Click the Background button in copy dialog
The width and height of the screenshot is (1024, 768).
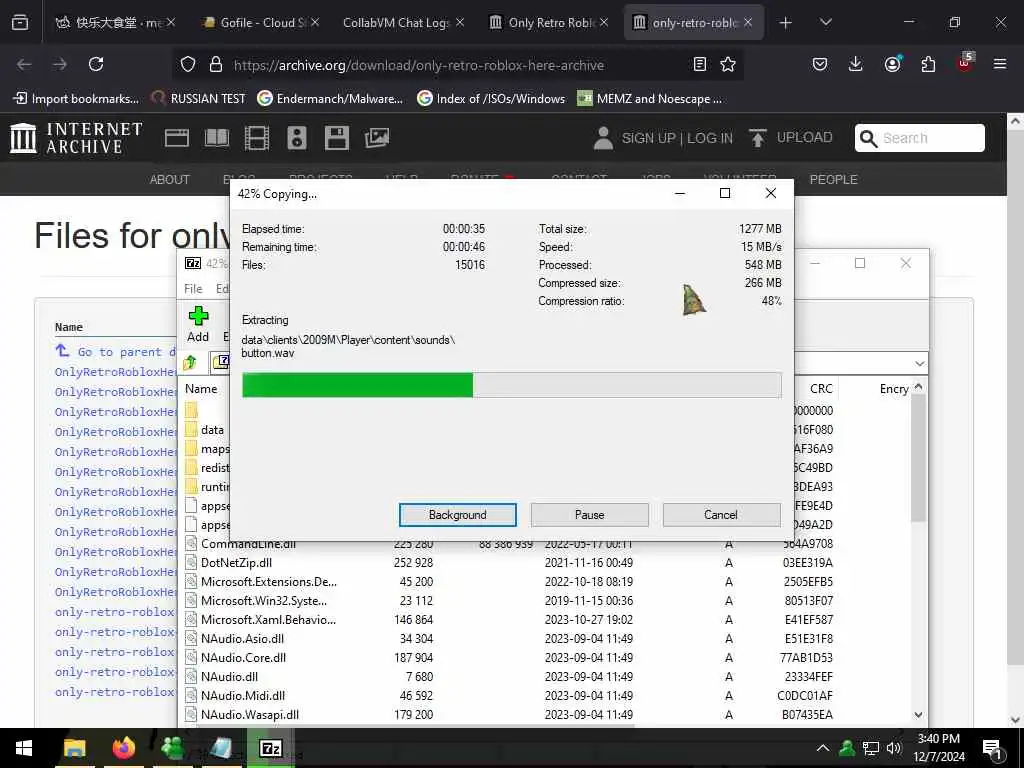[x=457, y=515]
